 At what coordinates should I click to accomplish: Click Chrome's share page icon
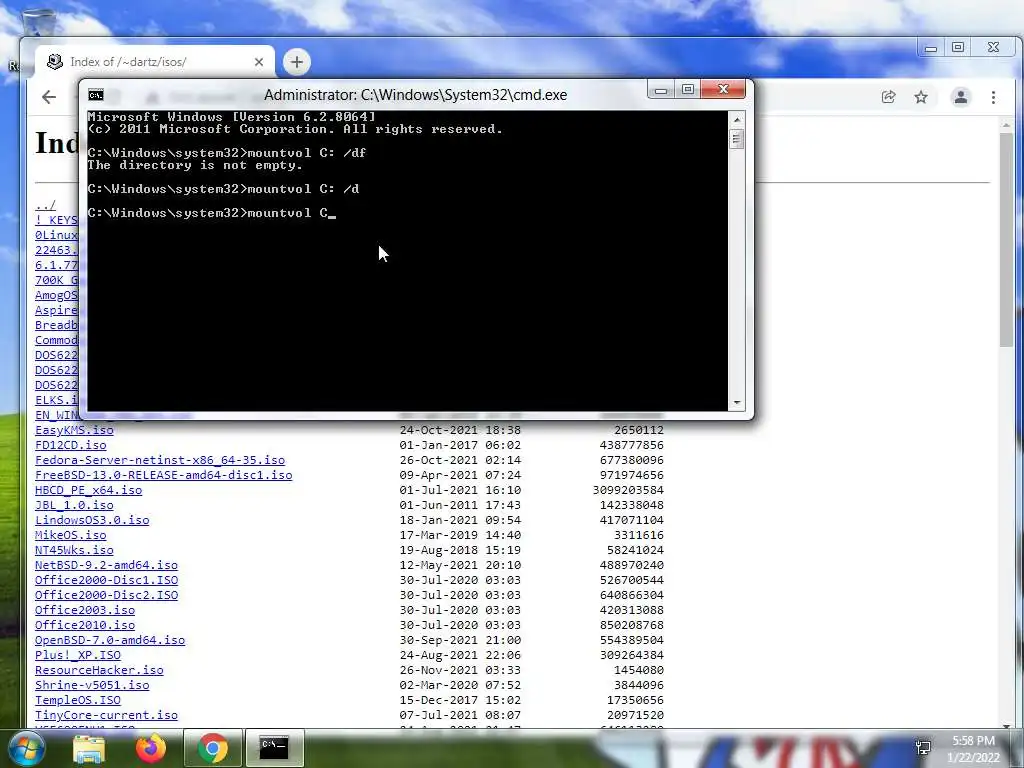tap(888, 97)
